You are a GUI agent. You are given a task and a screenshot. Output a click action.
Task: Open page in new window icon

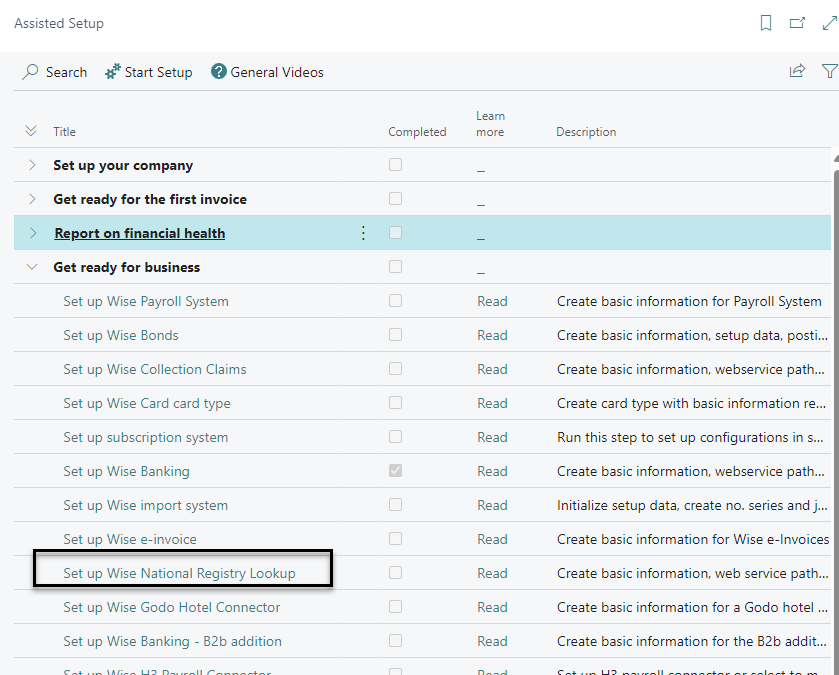tap(797, 23)
